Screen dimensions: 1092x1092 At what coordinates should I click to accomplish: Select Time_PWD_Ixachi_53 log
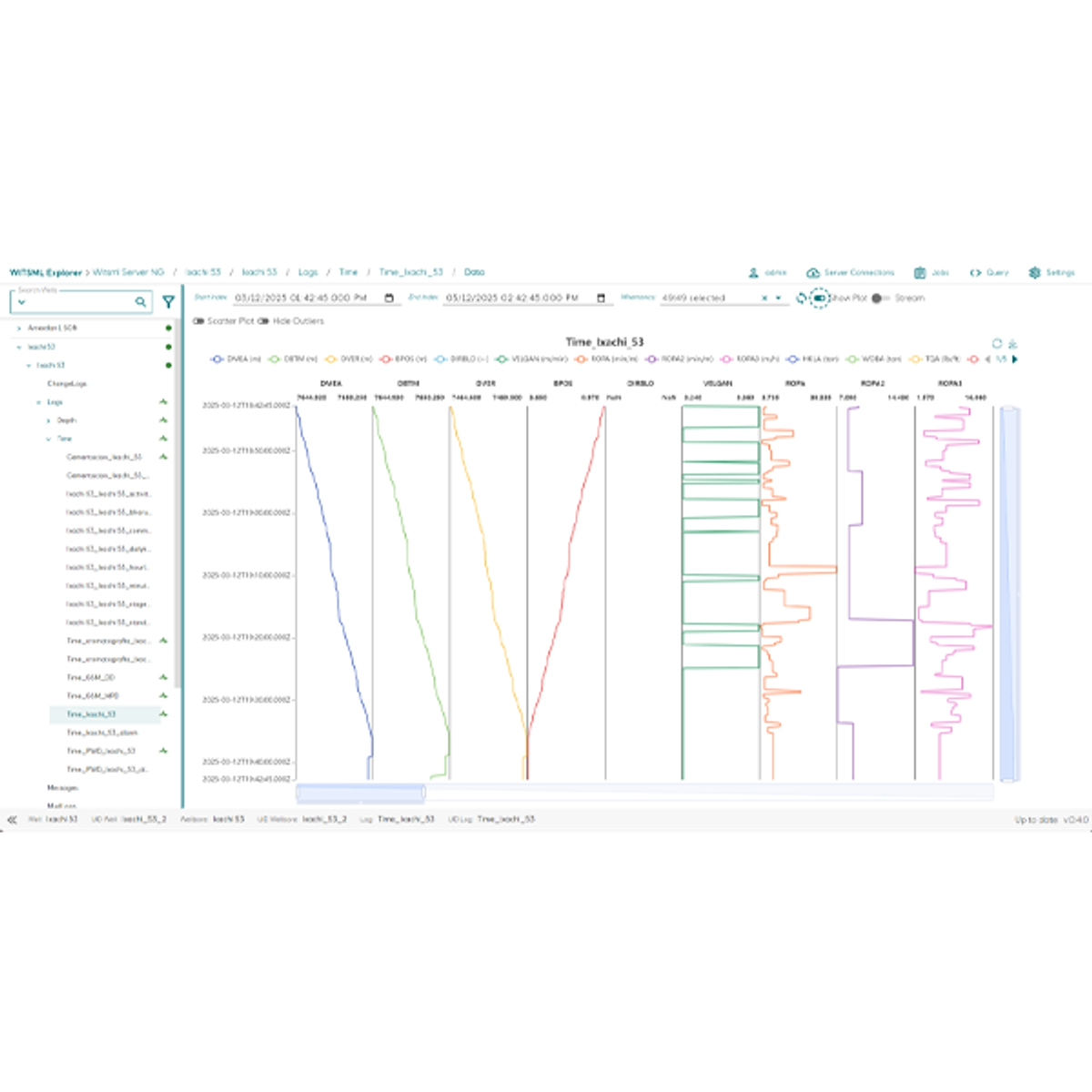(101, 751)
